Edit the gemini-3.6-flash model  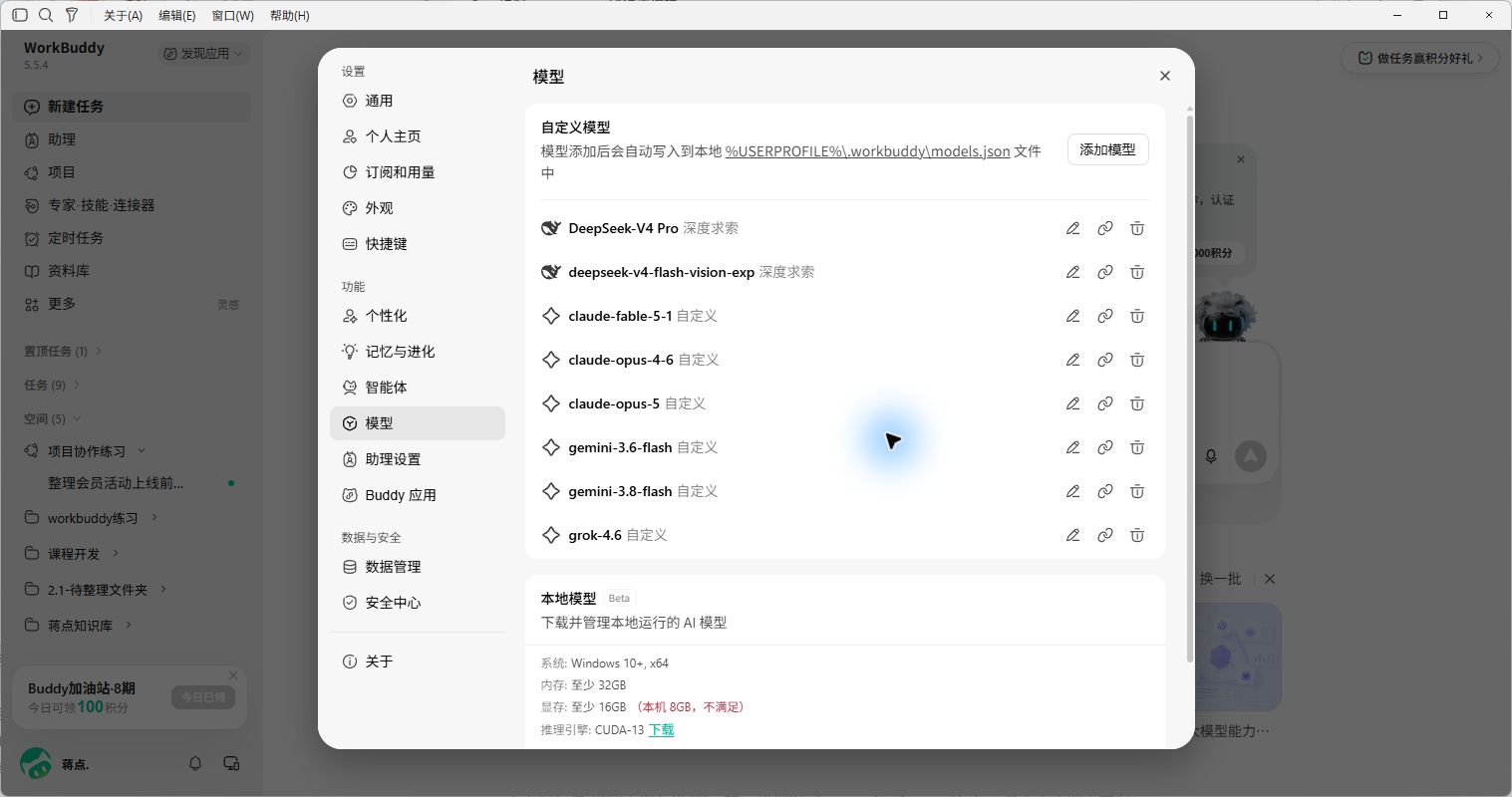pos(1072,447)
